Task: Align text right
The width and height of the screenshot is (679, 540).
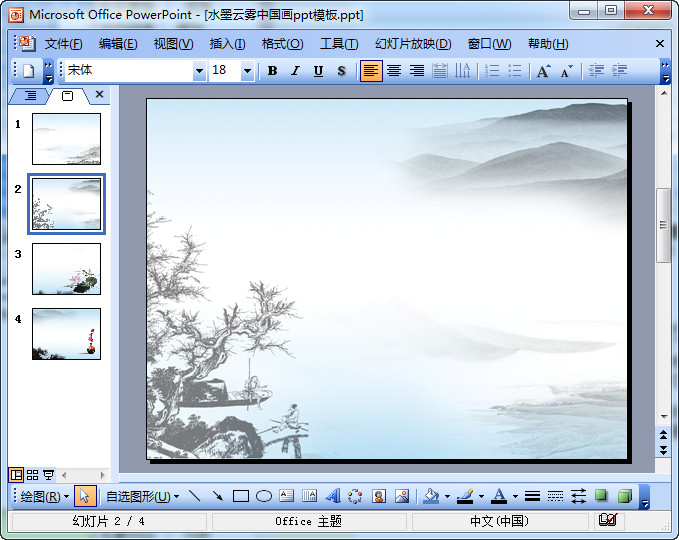Action: coord(417,71)
